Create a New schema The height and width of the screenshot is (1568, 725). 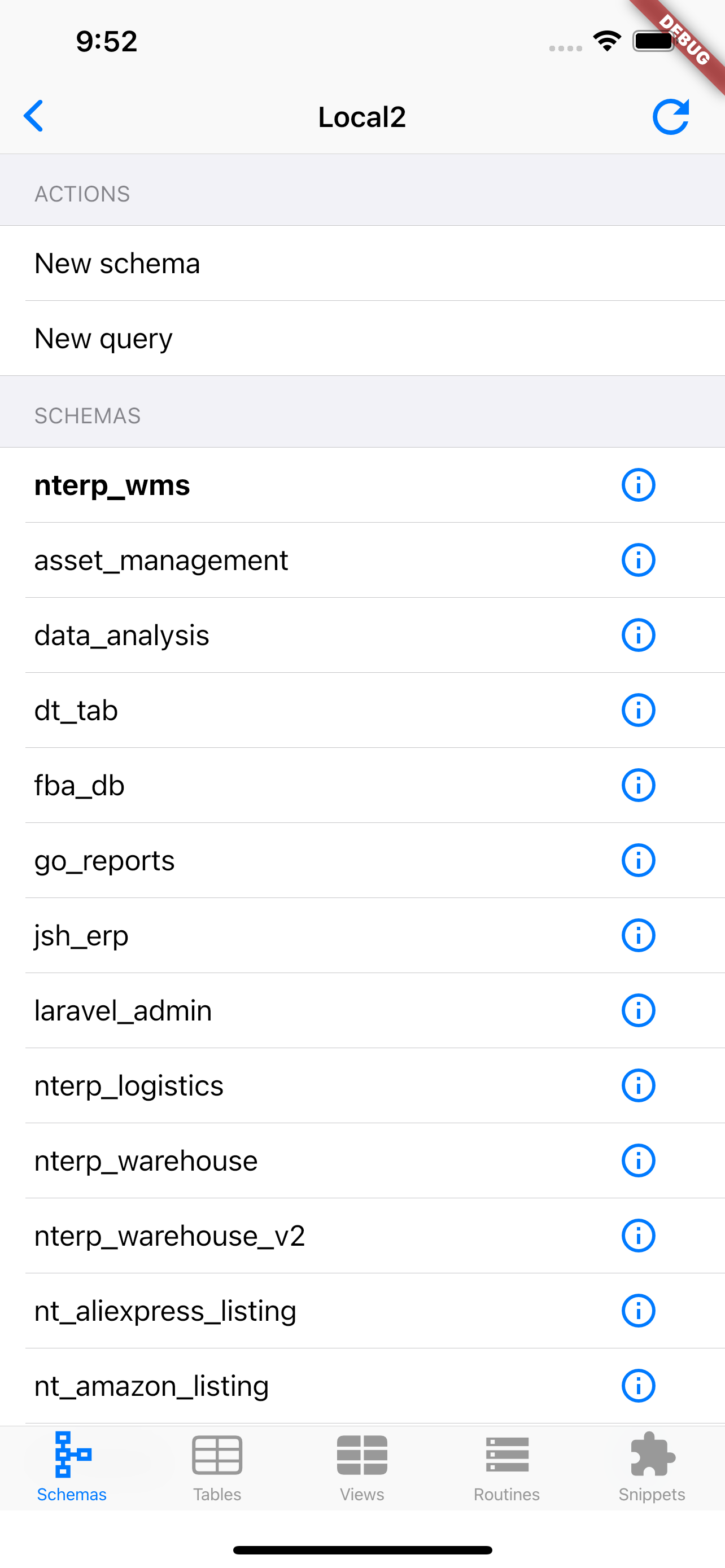362,264
